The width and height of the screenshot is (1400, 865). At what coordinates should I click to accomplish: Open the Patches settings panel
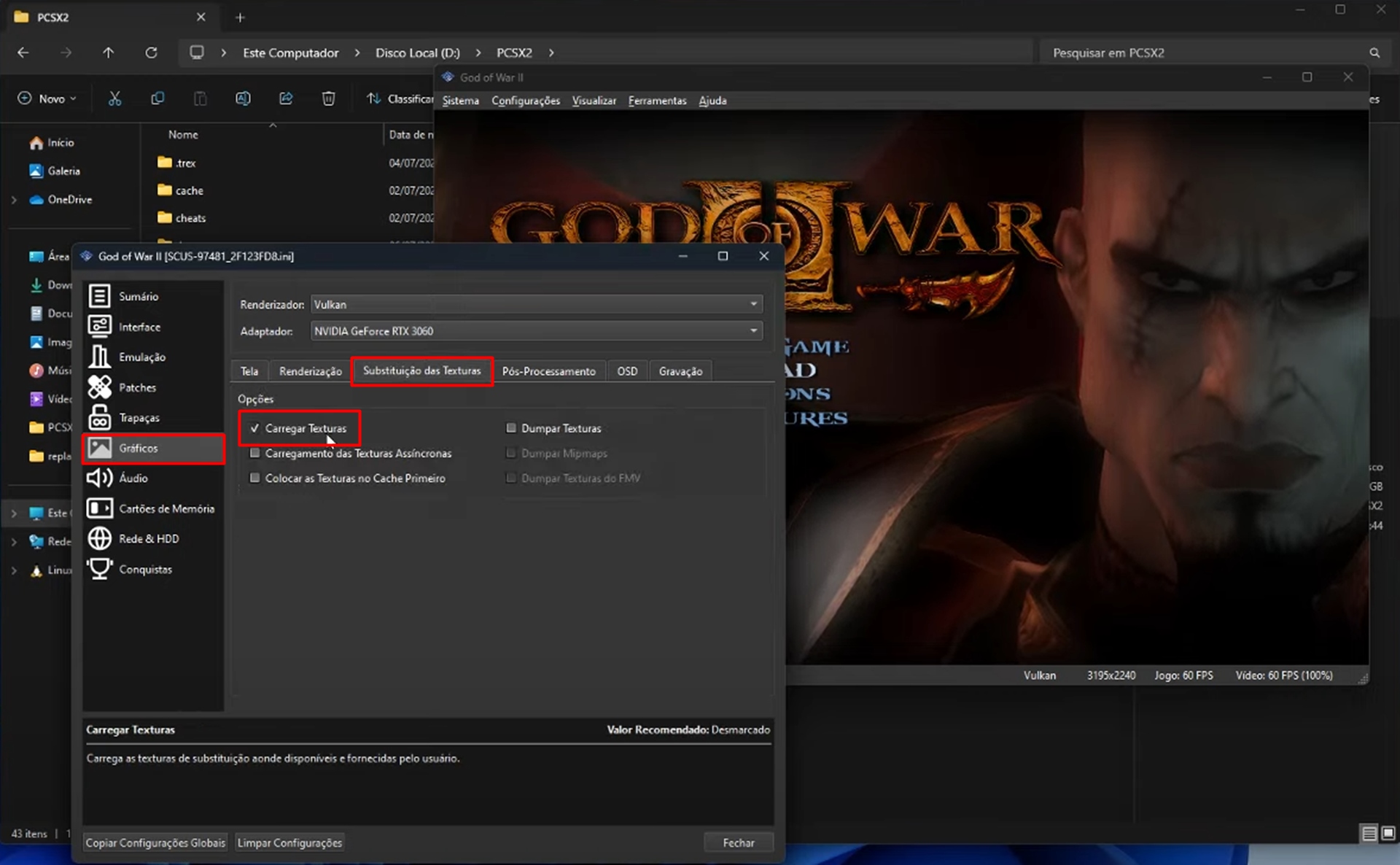[x=138, y=387]
